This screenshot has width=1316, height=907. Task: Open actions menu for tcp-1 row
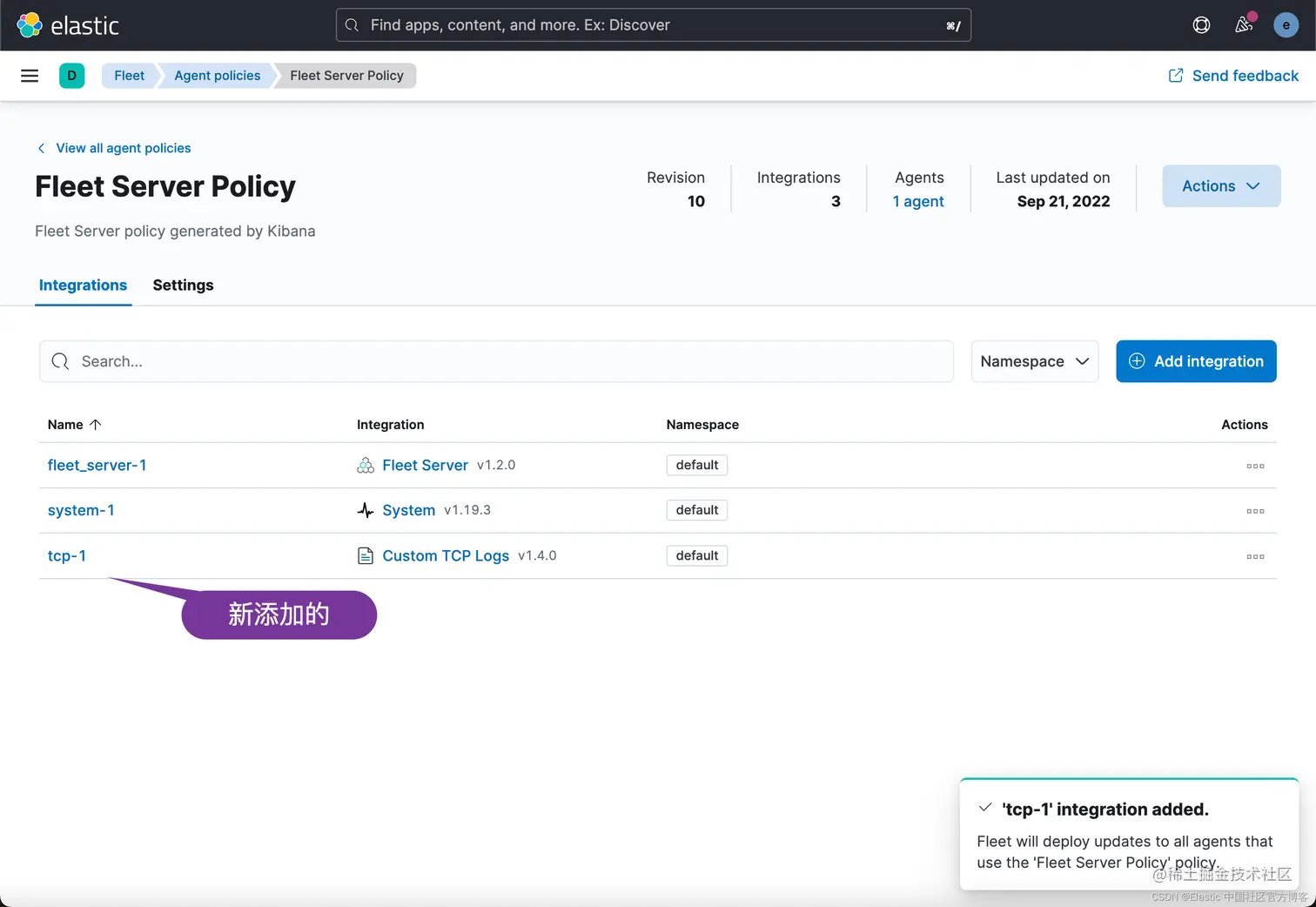tap(1255, 556)
